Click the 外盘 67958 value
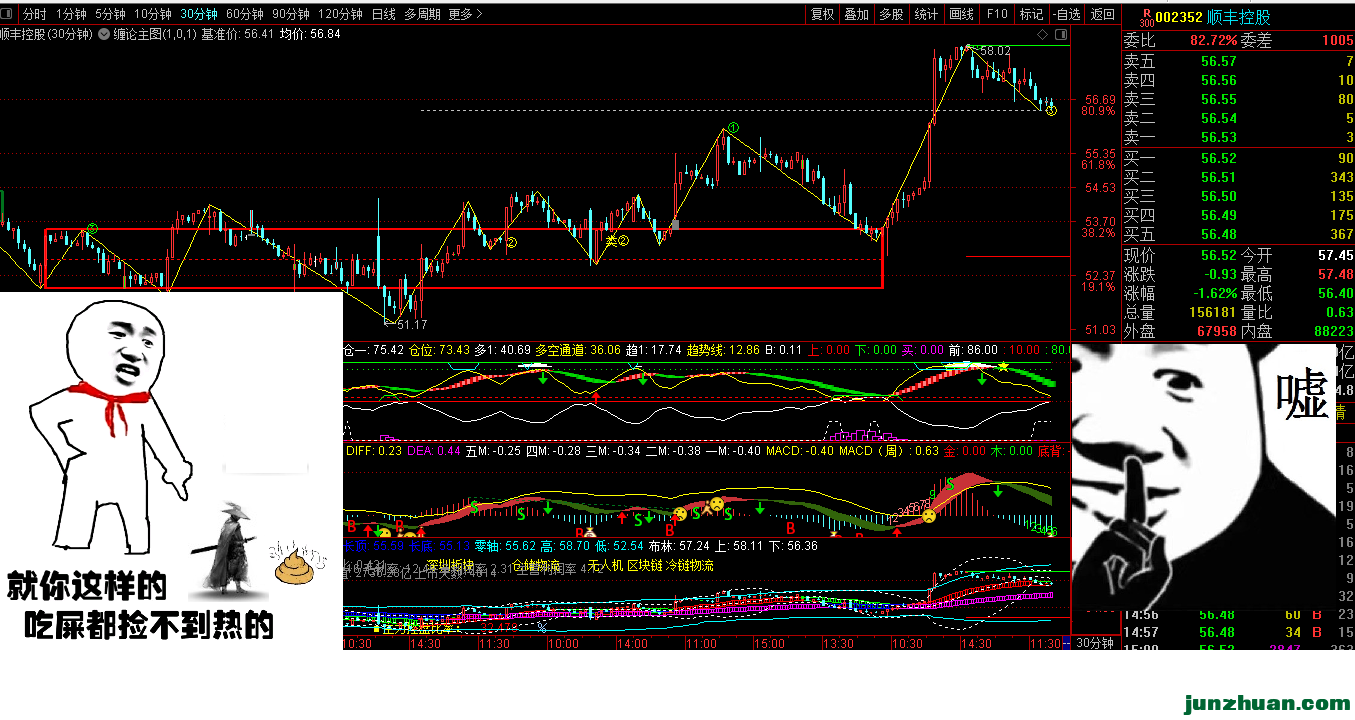The height and width of the screenshot is (720, 1355). (1216, 331)
